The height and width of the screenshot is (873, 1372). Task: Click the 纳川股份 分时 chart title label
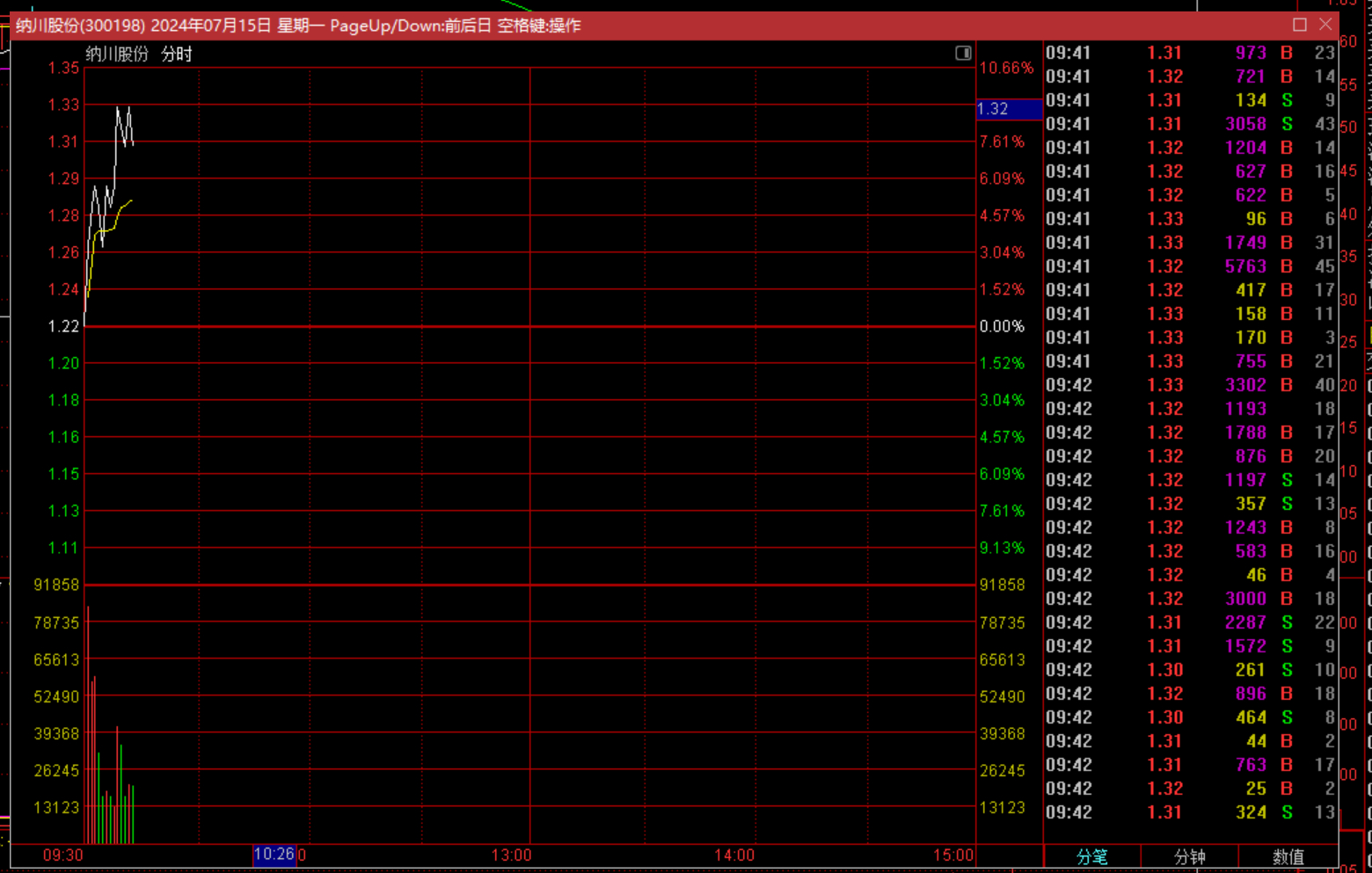(x=139, y=55)
